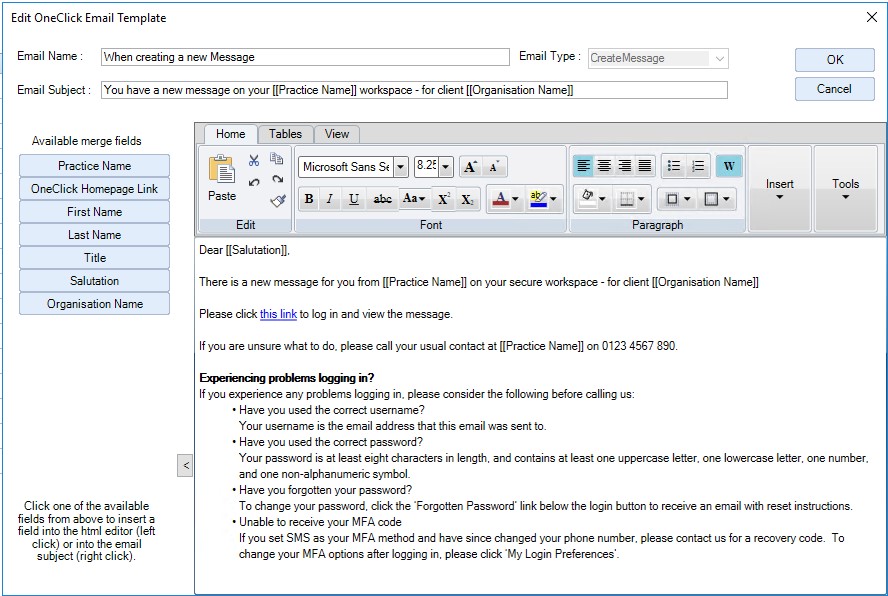Activate the format painter brush
Screen dimensions: 888x596
coord(278,201)
